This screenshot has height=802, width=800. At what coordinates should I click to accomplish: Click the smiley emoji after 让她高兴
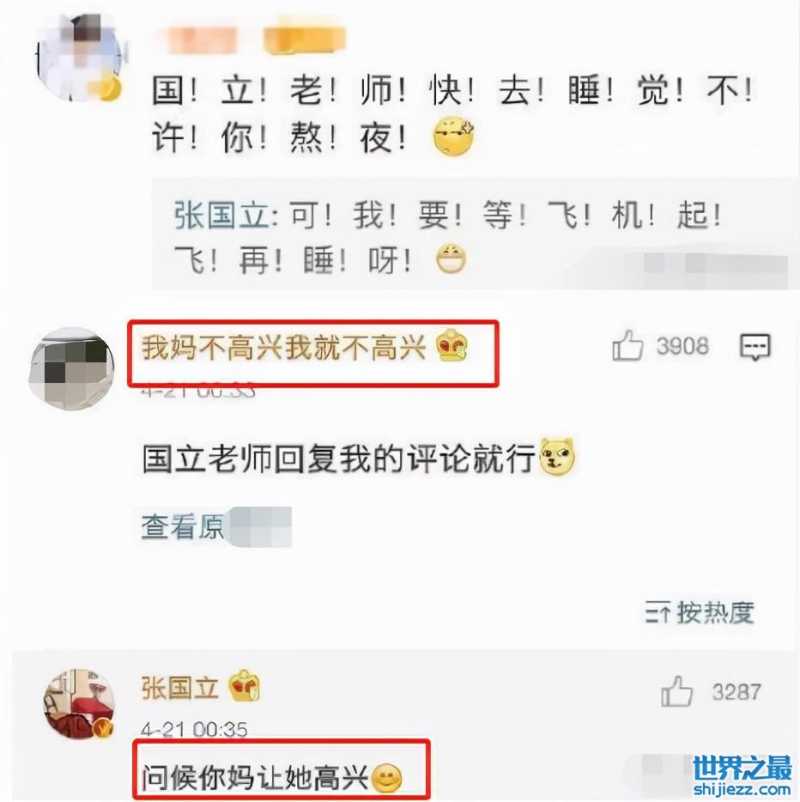386,778
